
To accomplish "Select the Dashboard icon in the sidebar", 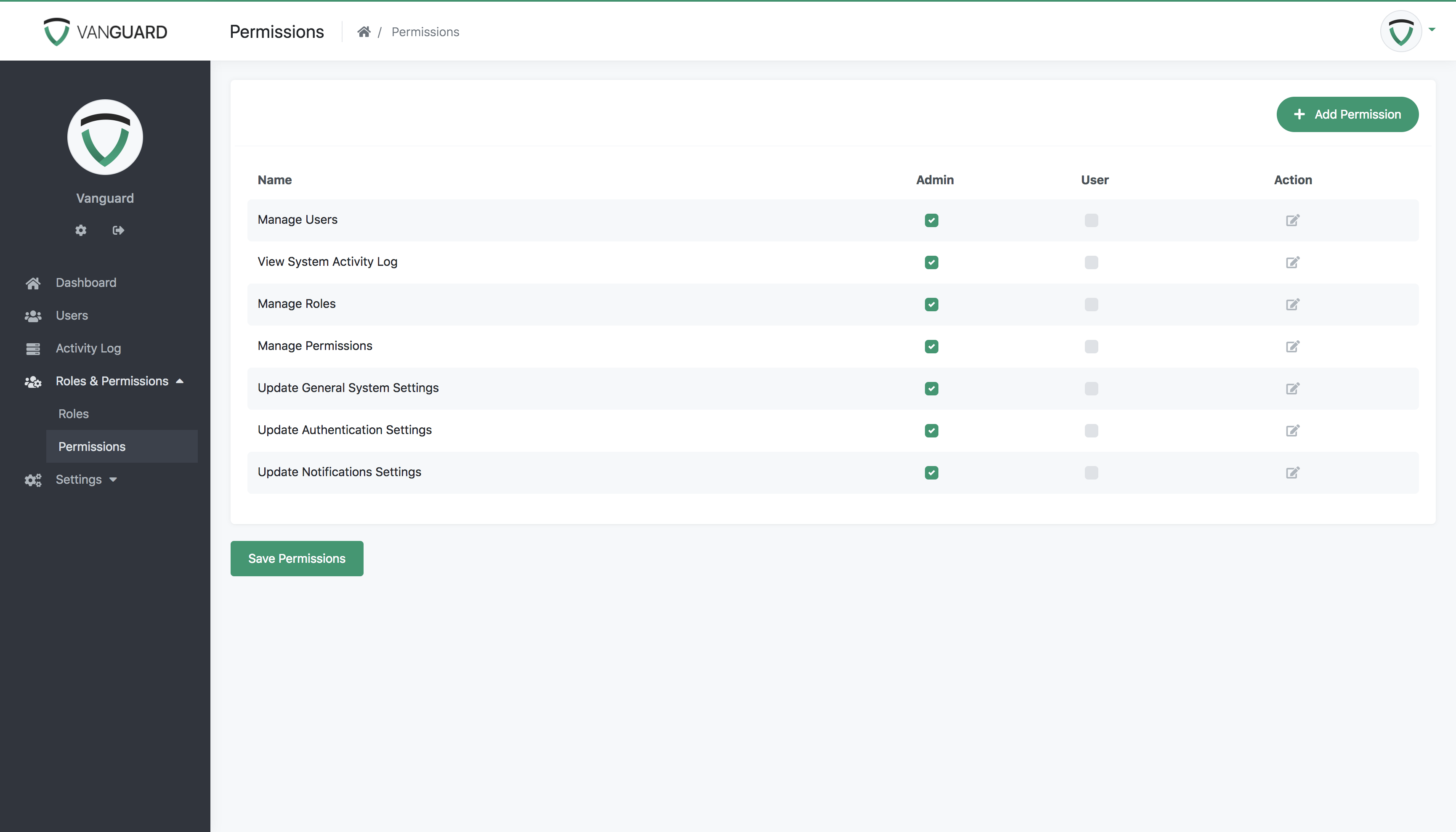I will coord(33,282).
